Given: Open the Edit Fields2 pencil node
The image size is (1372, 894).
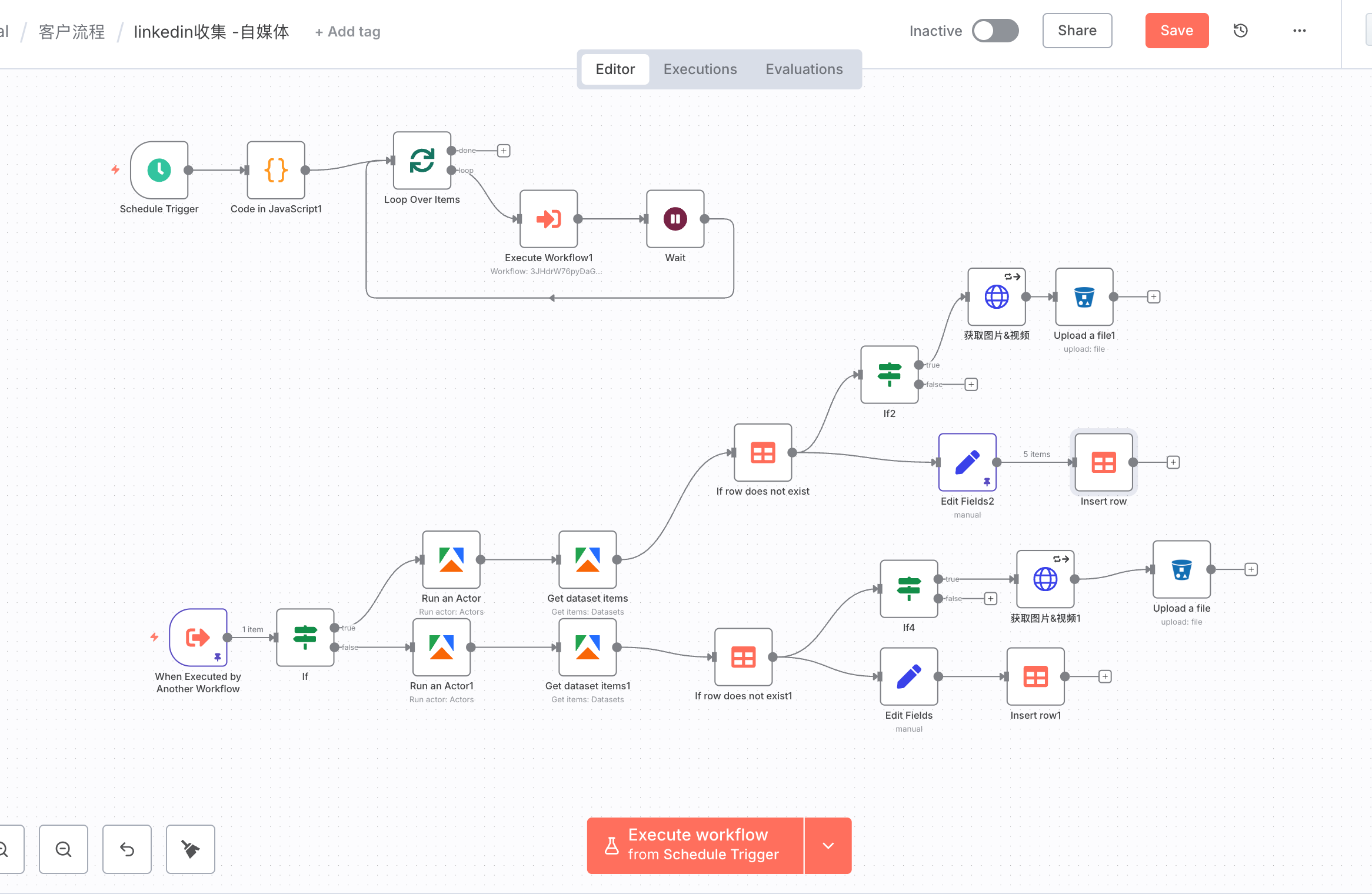Looking at the screenshot, I should [x=967, y=462].
